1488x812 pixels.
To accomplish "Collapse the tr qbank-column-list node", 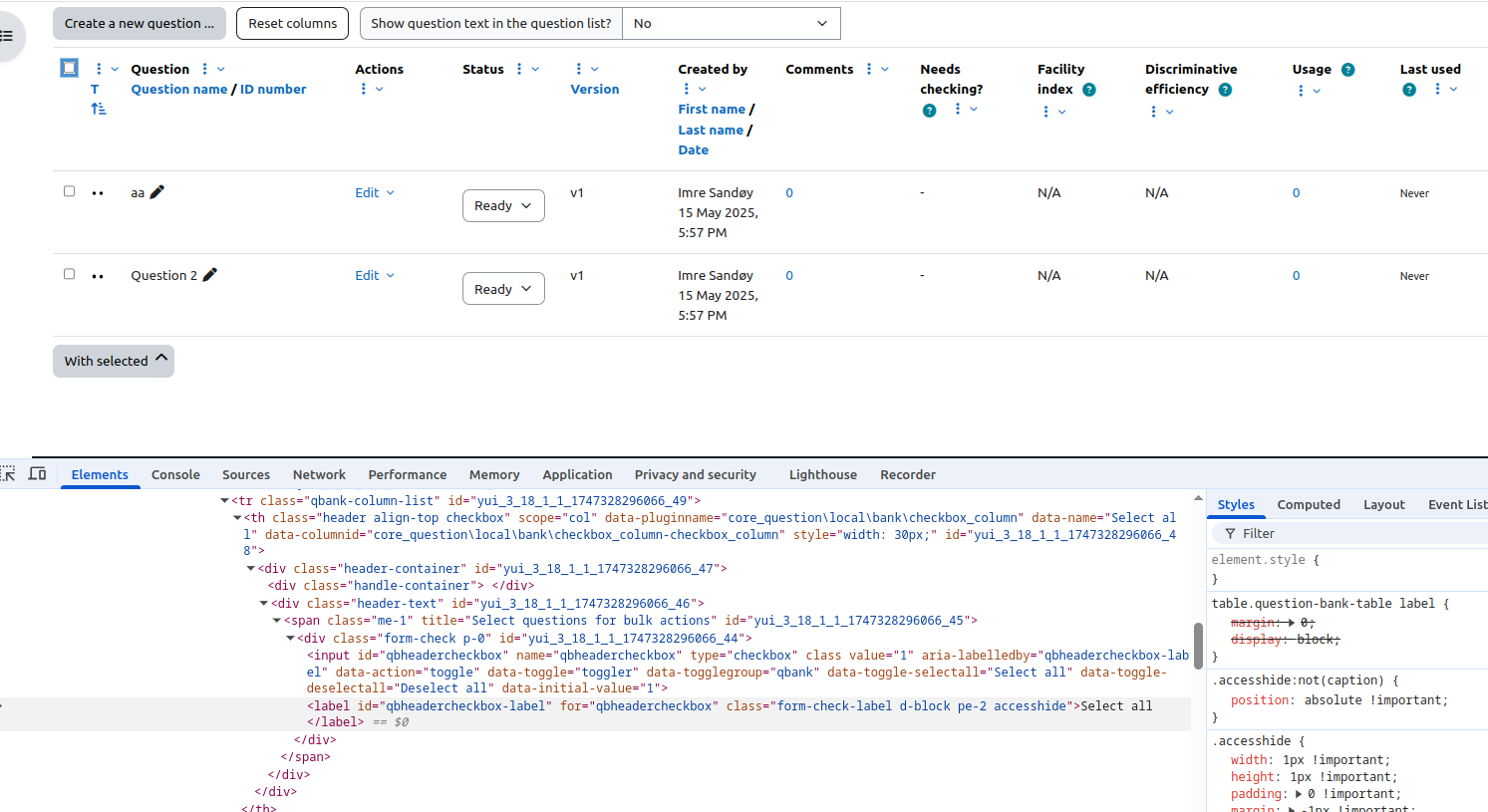I will point(224,501).
